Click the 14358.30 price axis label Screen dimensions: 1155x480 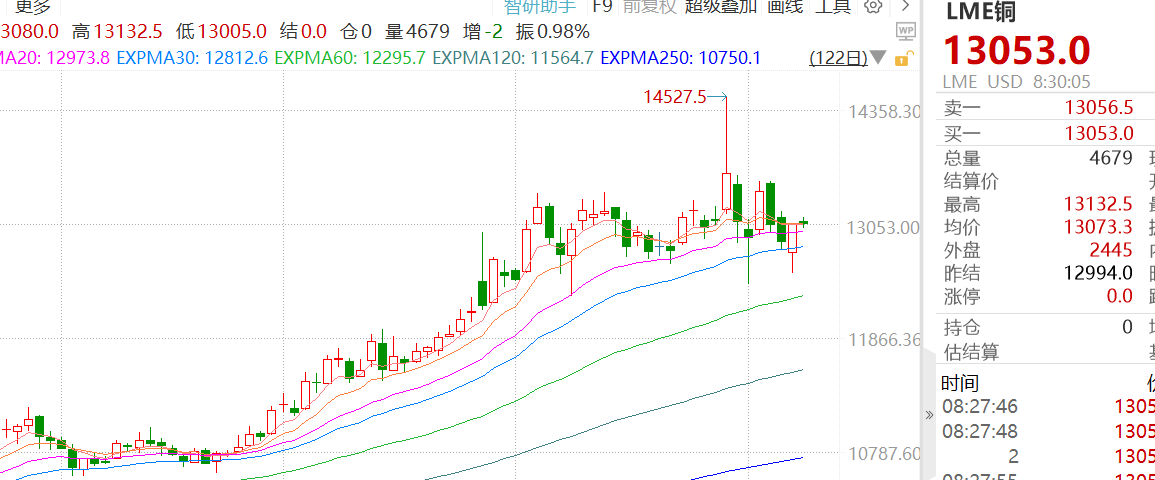(x=884, y=112)
